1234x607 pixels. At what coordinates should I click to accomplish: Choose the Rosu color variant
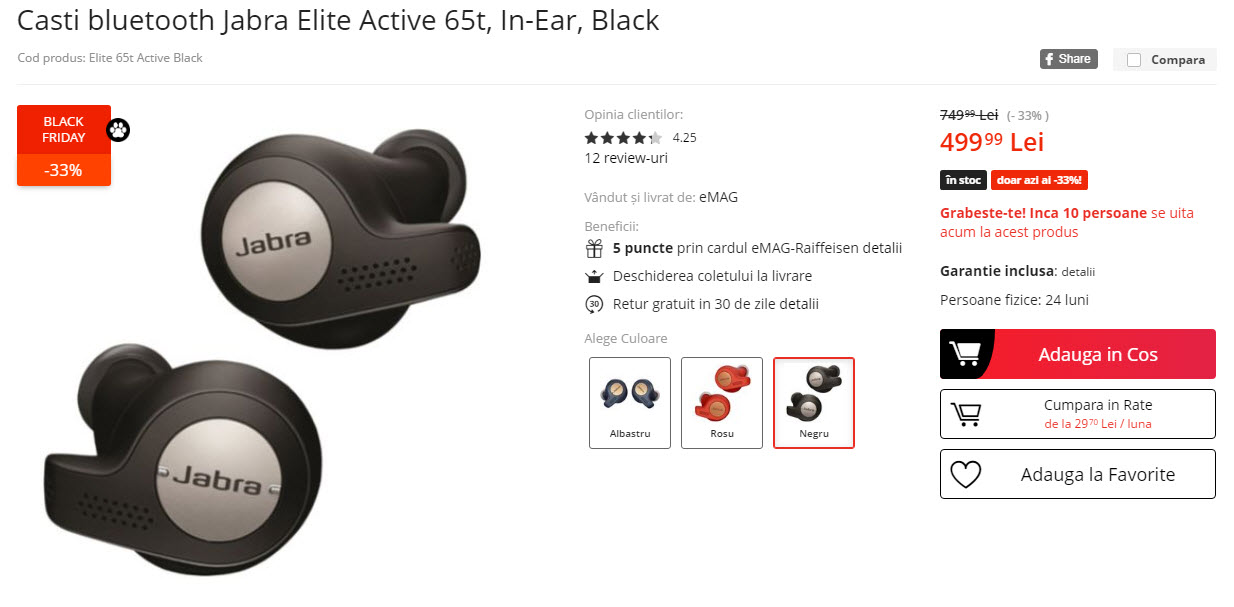(722, 403)
